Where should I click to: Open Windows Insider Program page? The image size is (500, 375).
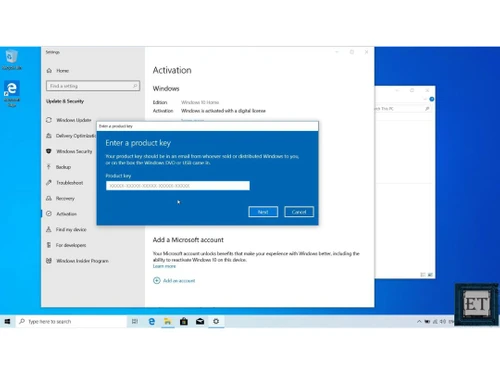point(82,261)
